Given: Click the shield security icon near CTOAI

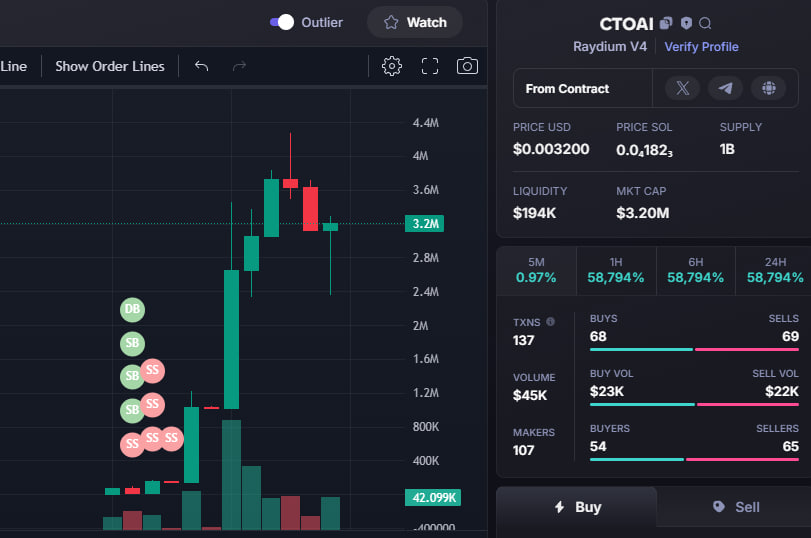Looking at the screenshot, I should point(686,23).
